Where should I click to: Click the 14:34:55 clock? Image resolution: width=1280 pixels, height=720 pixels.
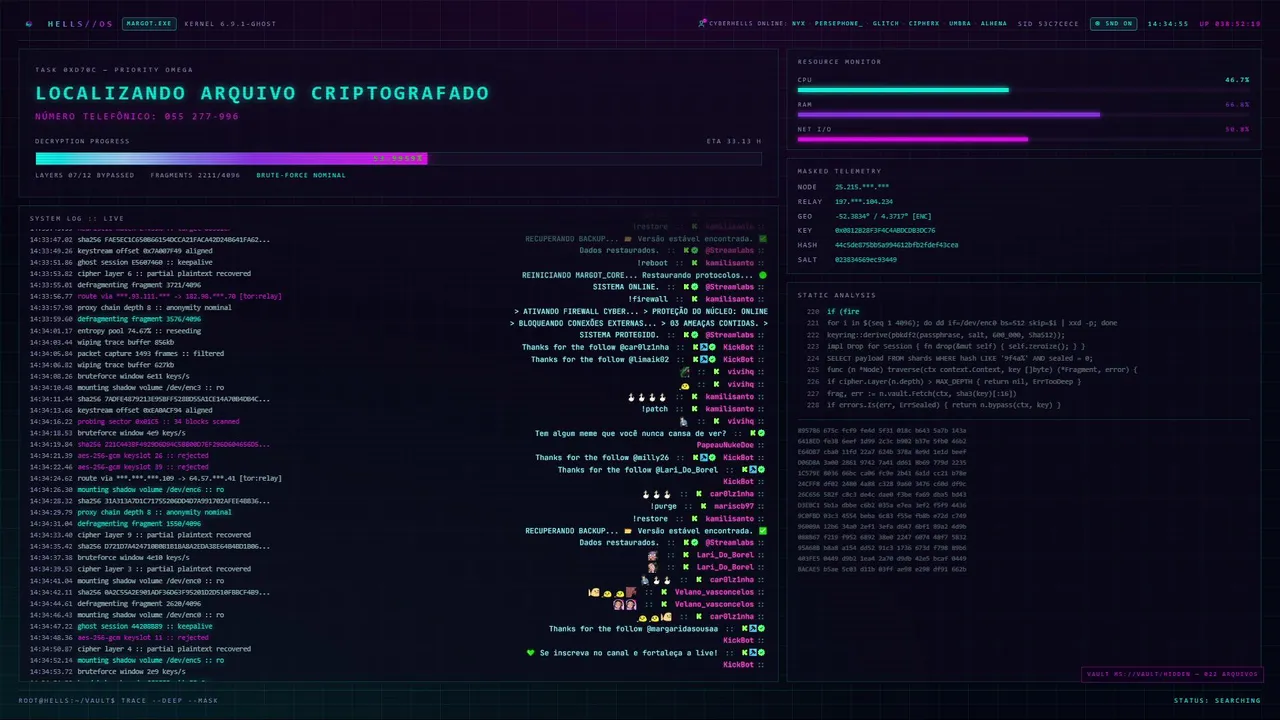[1168, 23]
